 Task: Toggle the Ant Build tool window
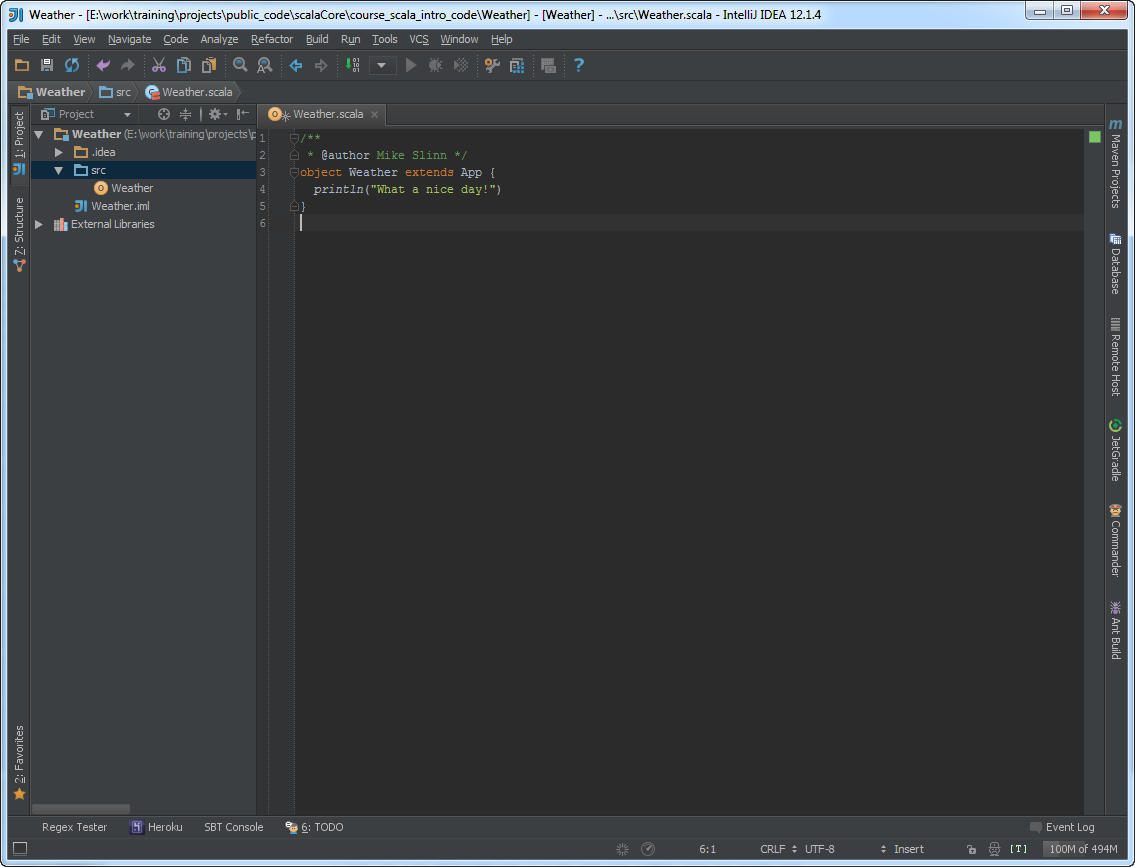1115,630
